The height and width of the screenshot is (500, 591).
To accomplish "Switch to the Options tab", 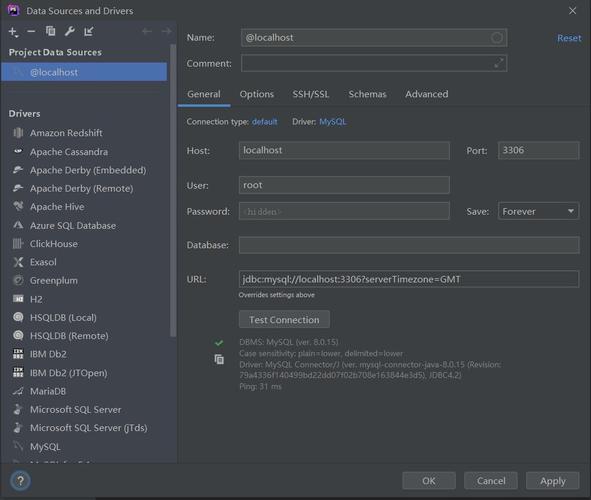I will [x=257, y=94].
